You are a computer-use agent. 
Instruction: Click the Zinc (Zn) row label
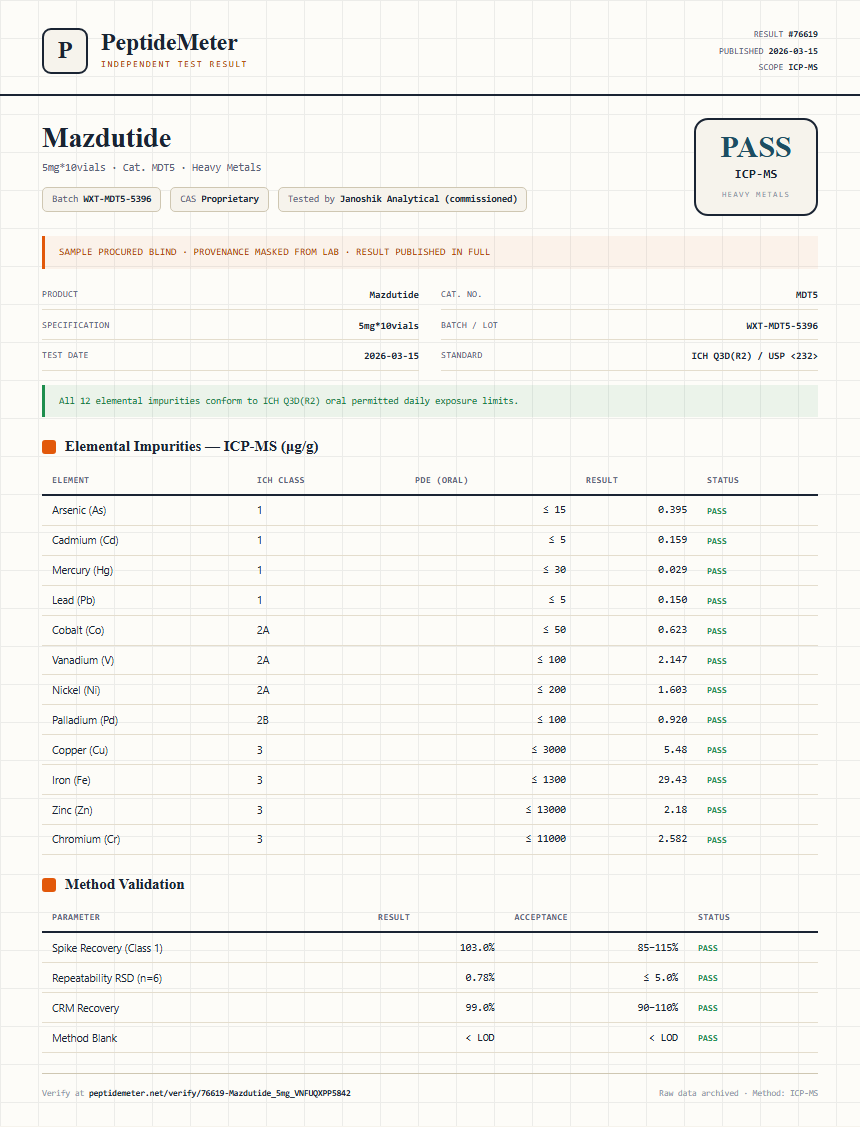72,810
